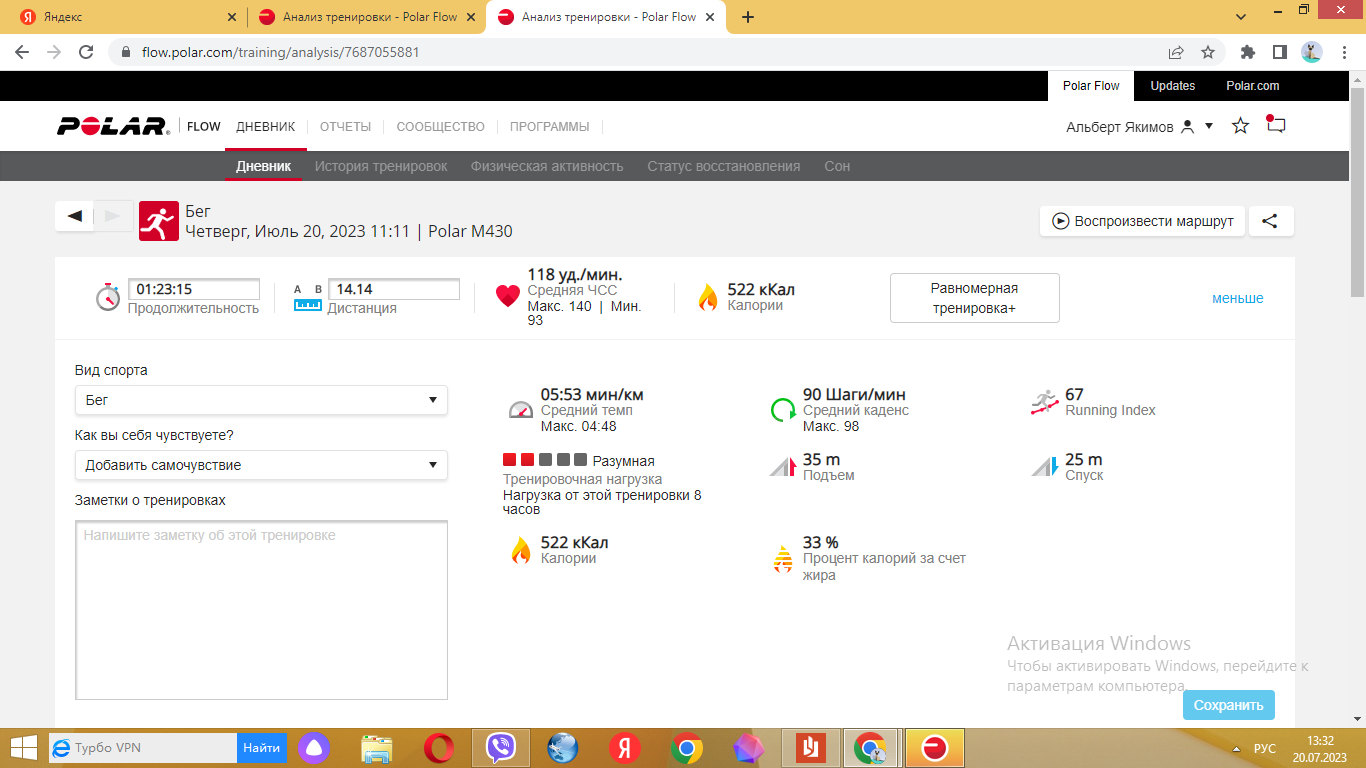The height and width of the screenshot is (768, 1366).
Task: Switch to Статус восстановления subtab
Action: [x=724, y=166]
